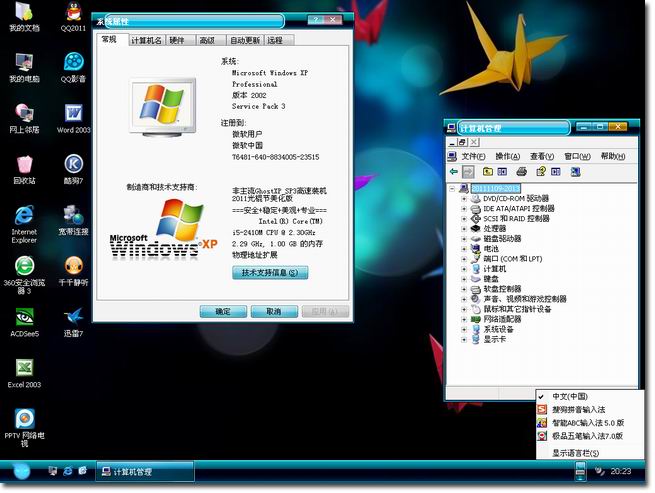
Task: Expand 显示卡 tree node
Action: 464,340
